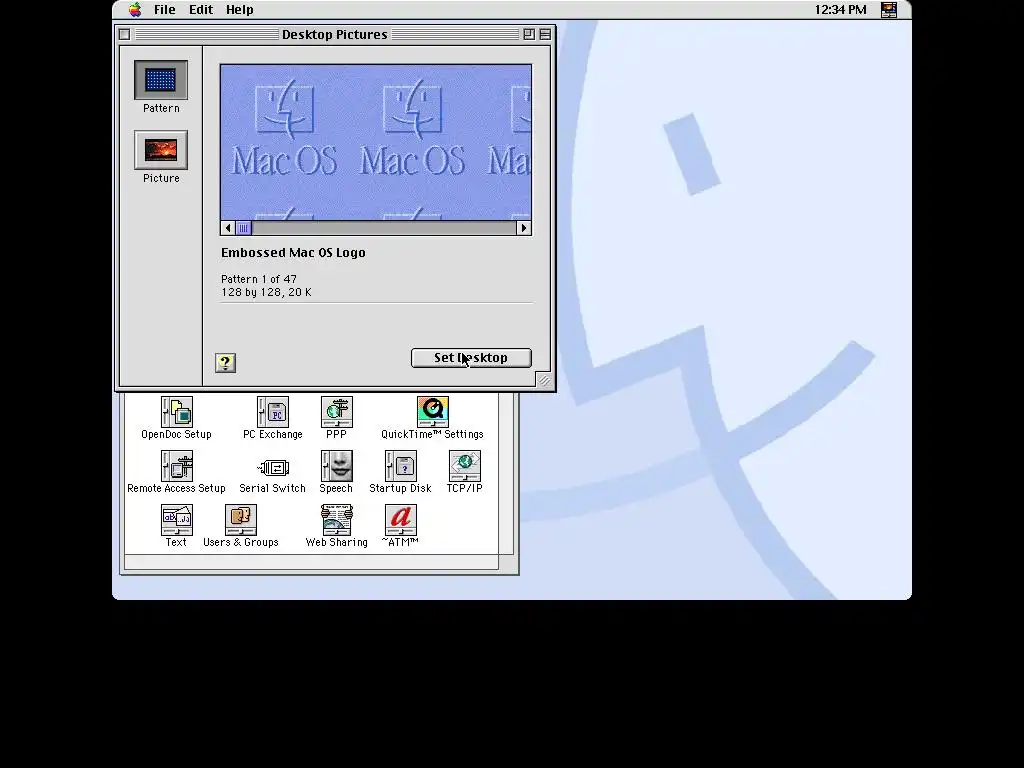This screenshot has width=1024, height=768.
Task: Open the Web Sharing control panel
Action: click(336, 520)
